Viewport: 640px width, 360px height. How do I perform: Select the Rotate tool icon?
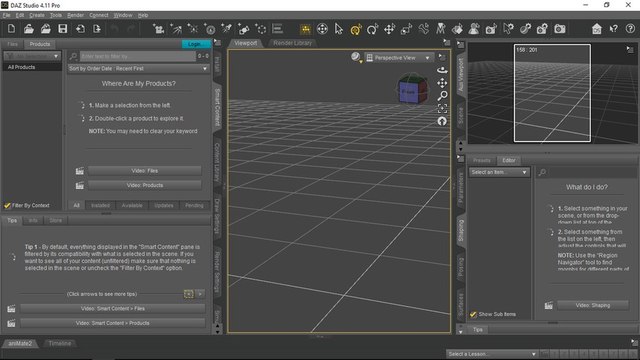pyautogui.click(x=372, y=29)
